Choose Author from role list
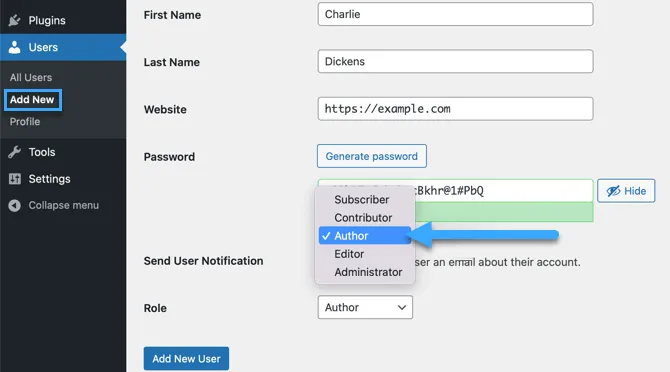 tap(365, 236)
